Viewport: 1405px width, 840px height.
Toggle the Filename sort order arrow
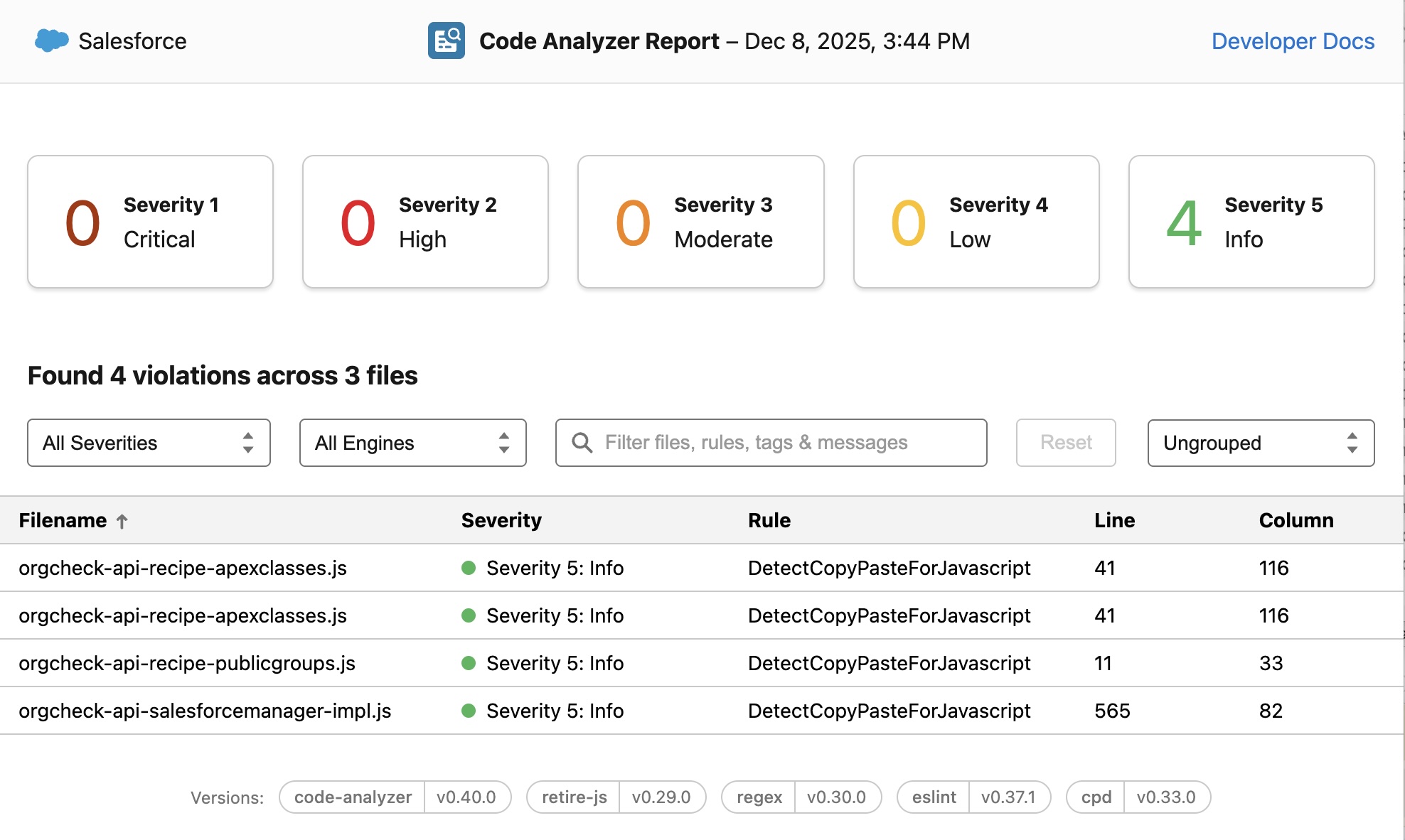point(124,520)
